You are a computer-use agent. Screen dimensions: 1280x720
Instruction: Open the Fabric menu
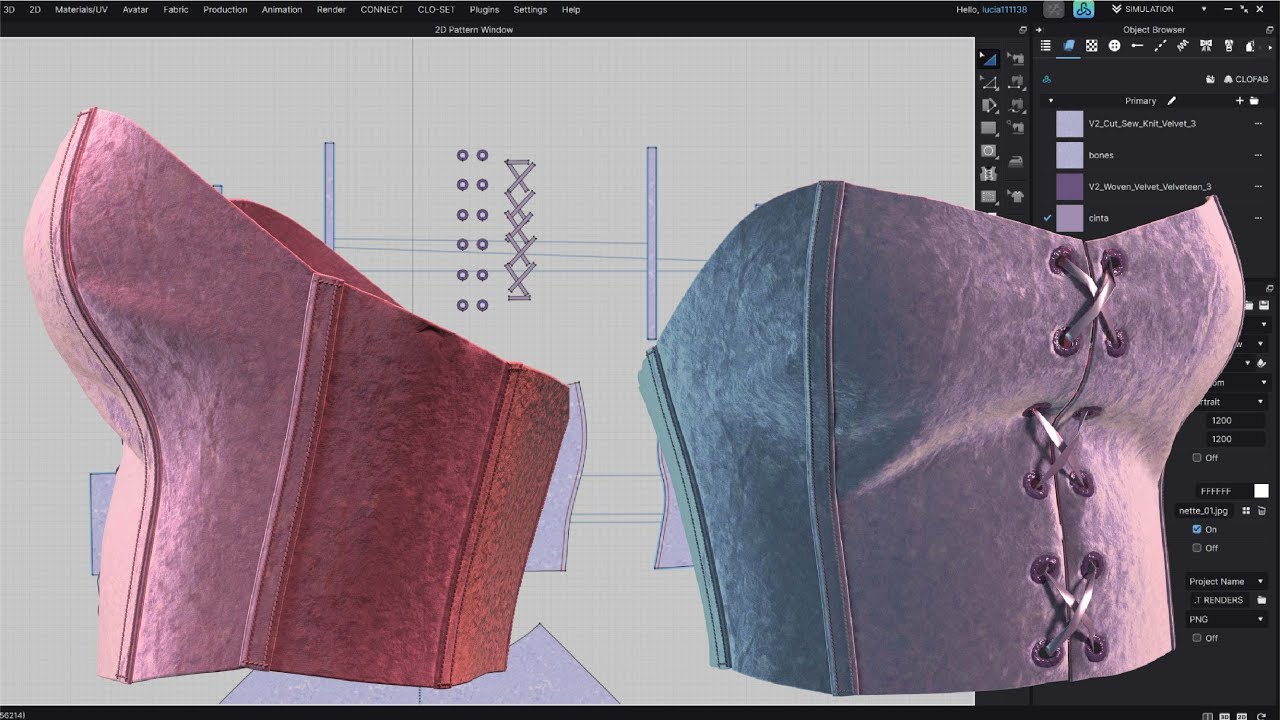pos(176,9)
